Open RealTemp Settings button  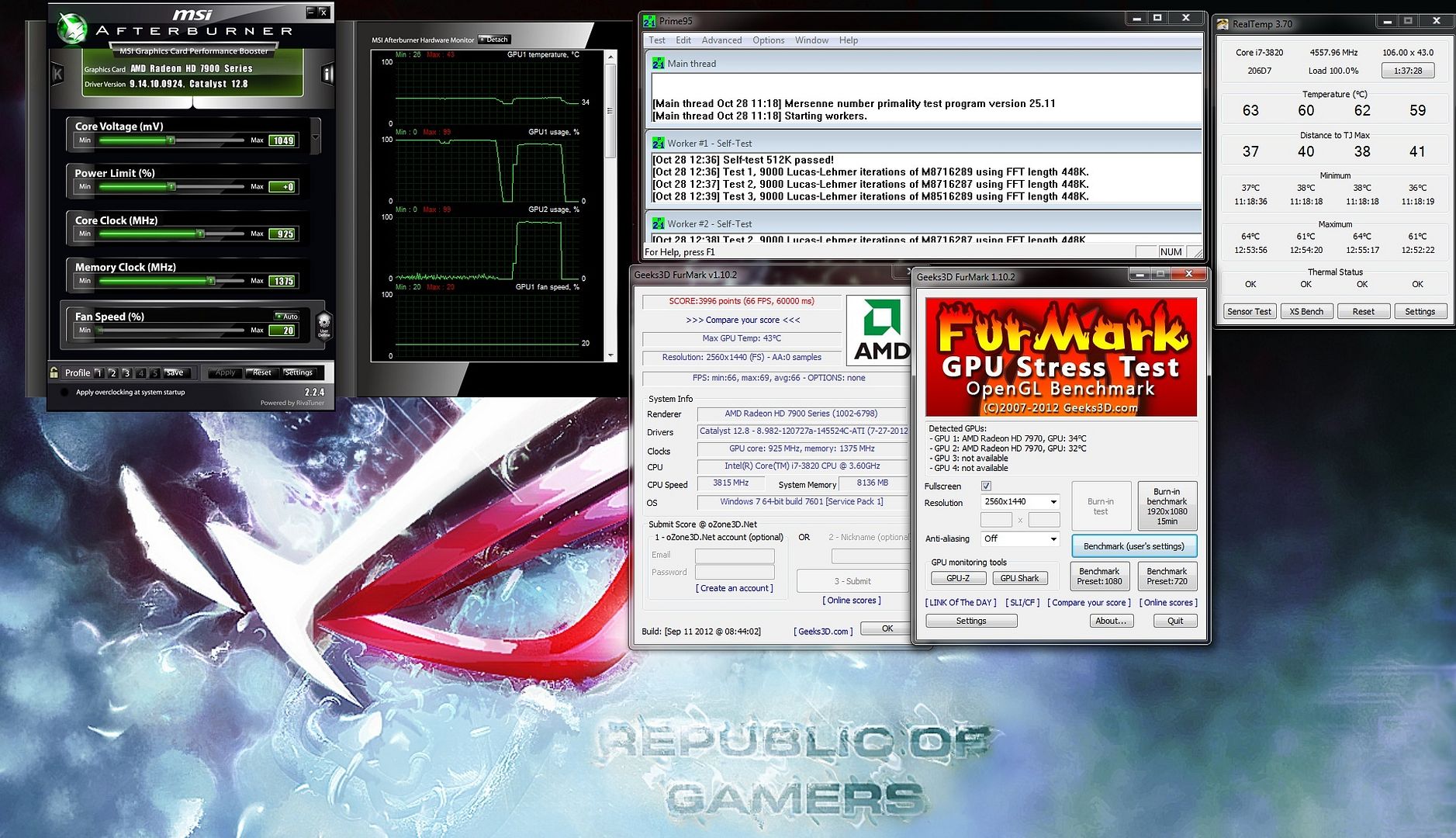pyautogui.click(x=1420, y=311)
